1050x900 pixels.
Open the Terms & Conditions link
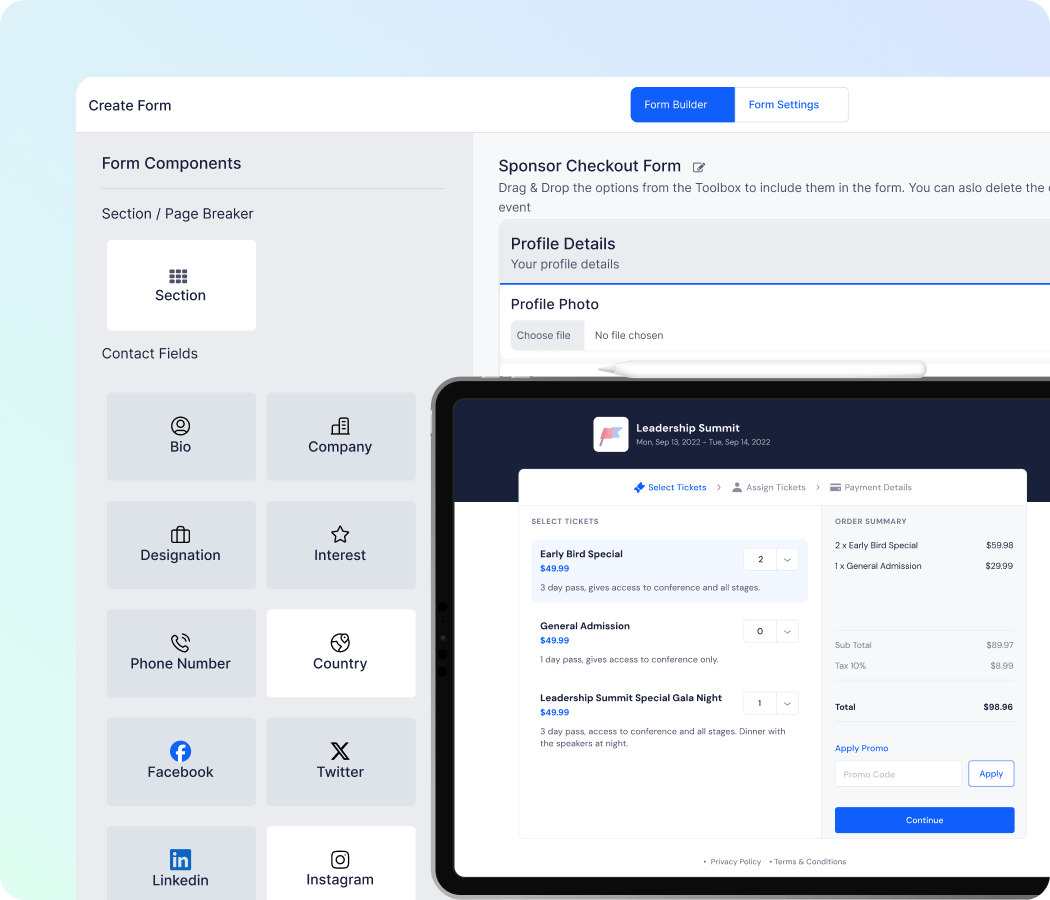tap(810, 862)
